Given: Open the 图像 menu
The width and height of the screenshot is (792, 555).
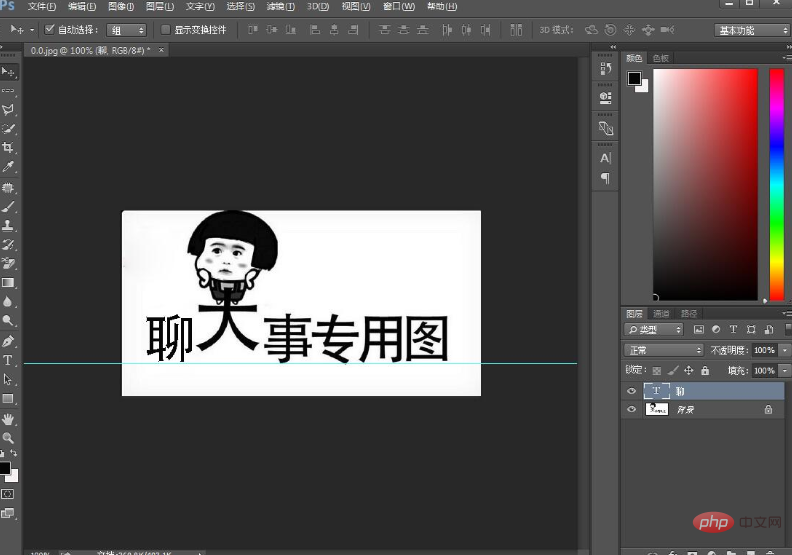Looking at the screenshot, I should pyautogui.click(x=121, y=7).
